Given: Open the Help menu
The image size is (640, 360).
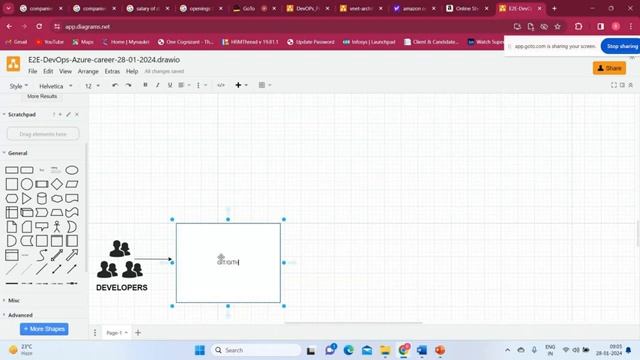Looking at the screenshot, I should [132, 71].
